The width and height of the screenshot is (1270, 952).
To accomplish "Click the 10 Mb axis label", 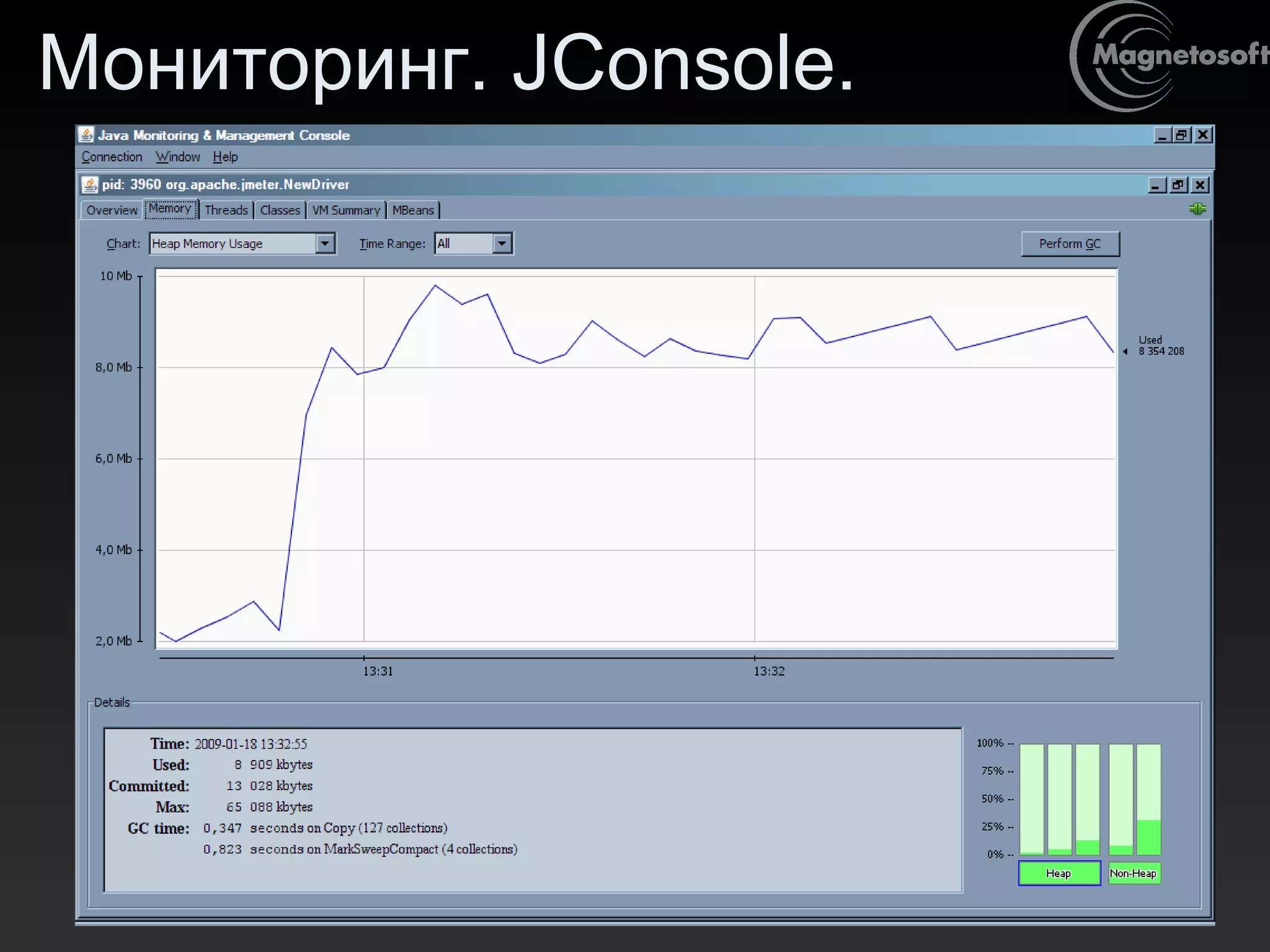I will coord(116,276).
